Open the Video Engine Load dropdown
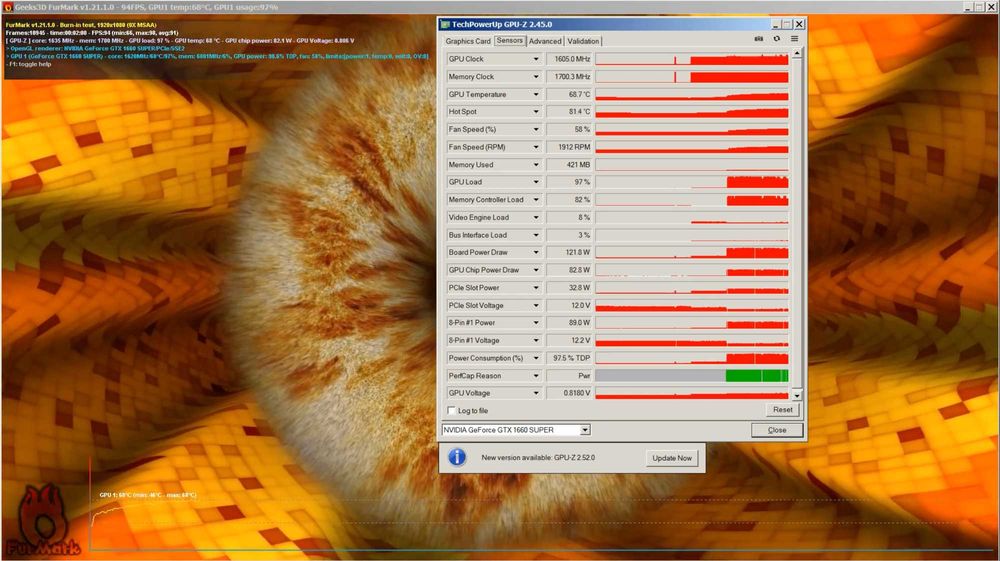1000x561 pixels. (x=536, y=217)
